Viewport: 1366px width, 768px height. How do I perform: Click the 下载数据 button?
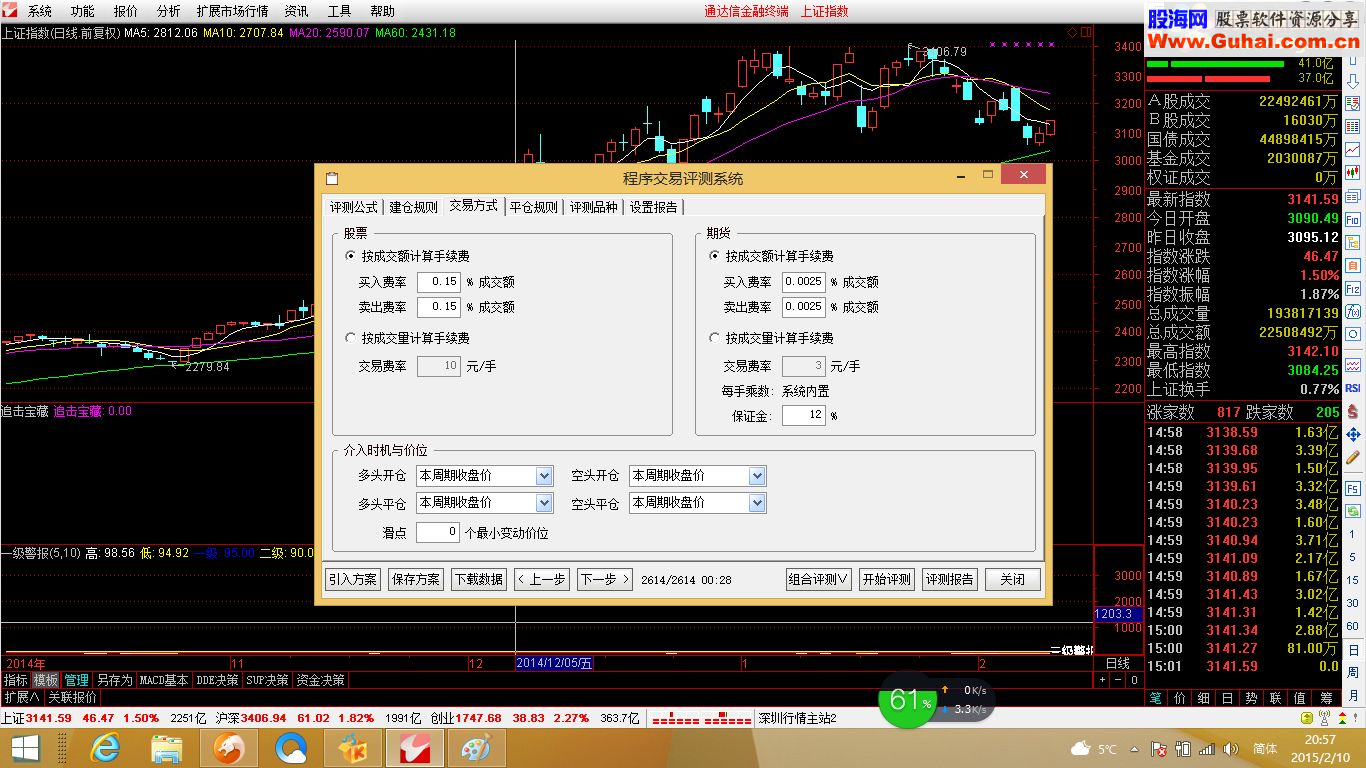[x=478, y=579]
